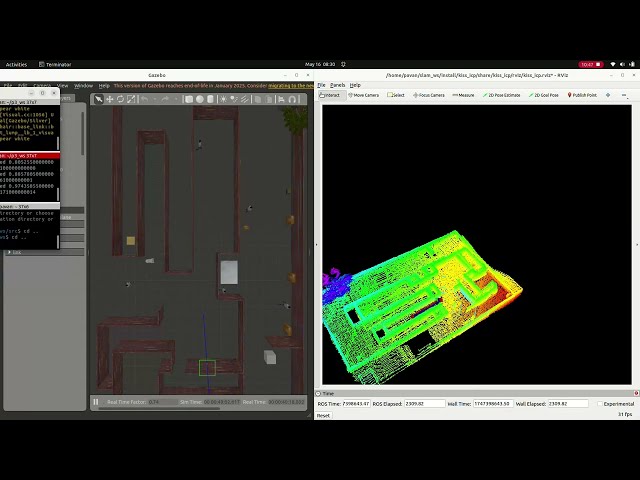
Task: Activate the RViz Measure tool
Action: tap(463, 95)
